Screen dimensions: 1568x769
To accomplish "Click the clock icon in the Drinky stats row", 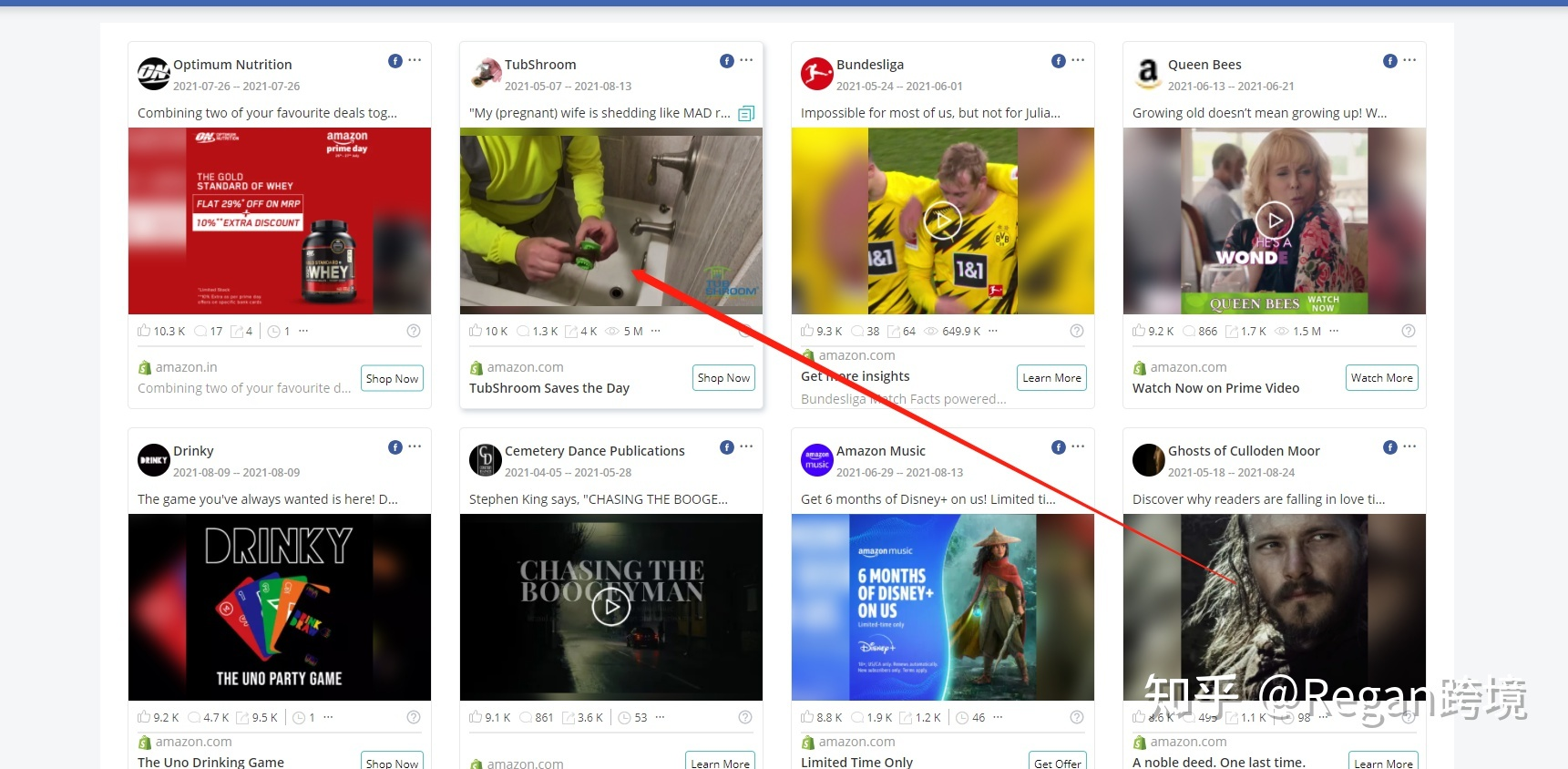I will pos(299,717).
